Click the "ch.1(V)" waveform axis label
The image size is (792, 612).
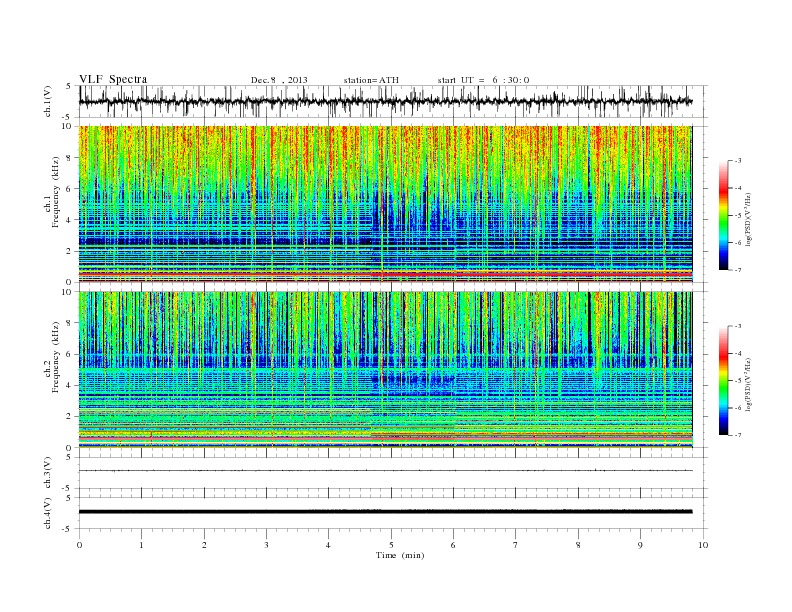[48, 101]
